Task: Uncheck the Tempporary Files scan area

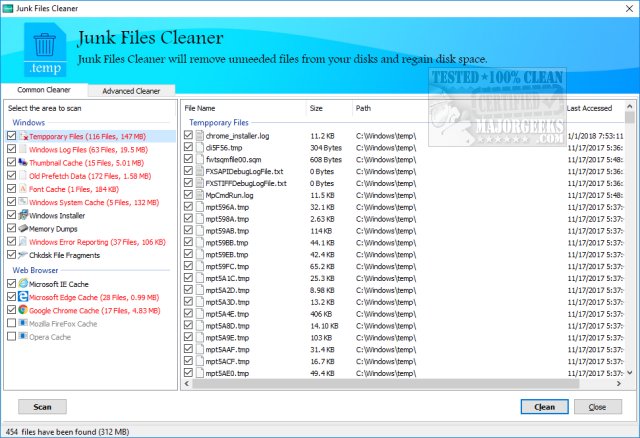Action: 11,136
